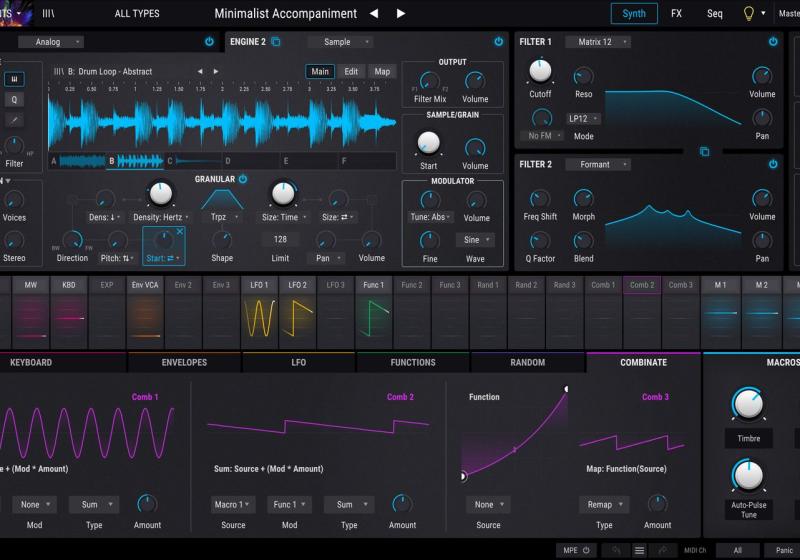This screenshot has width=800, height=560.
Task: Click the filter swap copy icon between filters
Action: [704, 151]
